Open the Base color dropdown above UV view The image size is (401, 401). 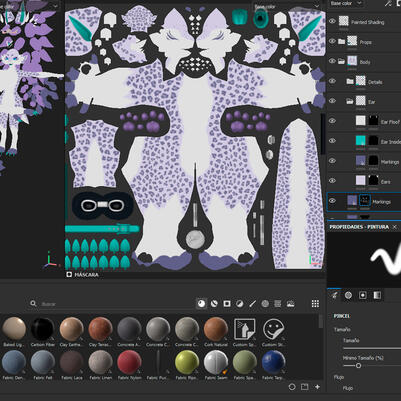(286, 6)
